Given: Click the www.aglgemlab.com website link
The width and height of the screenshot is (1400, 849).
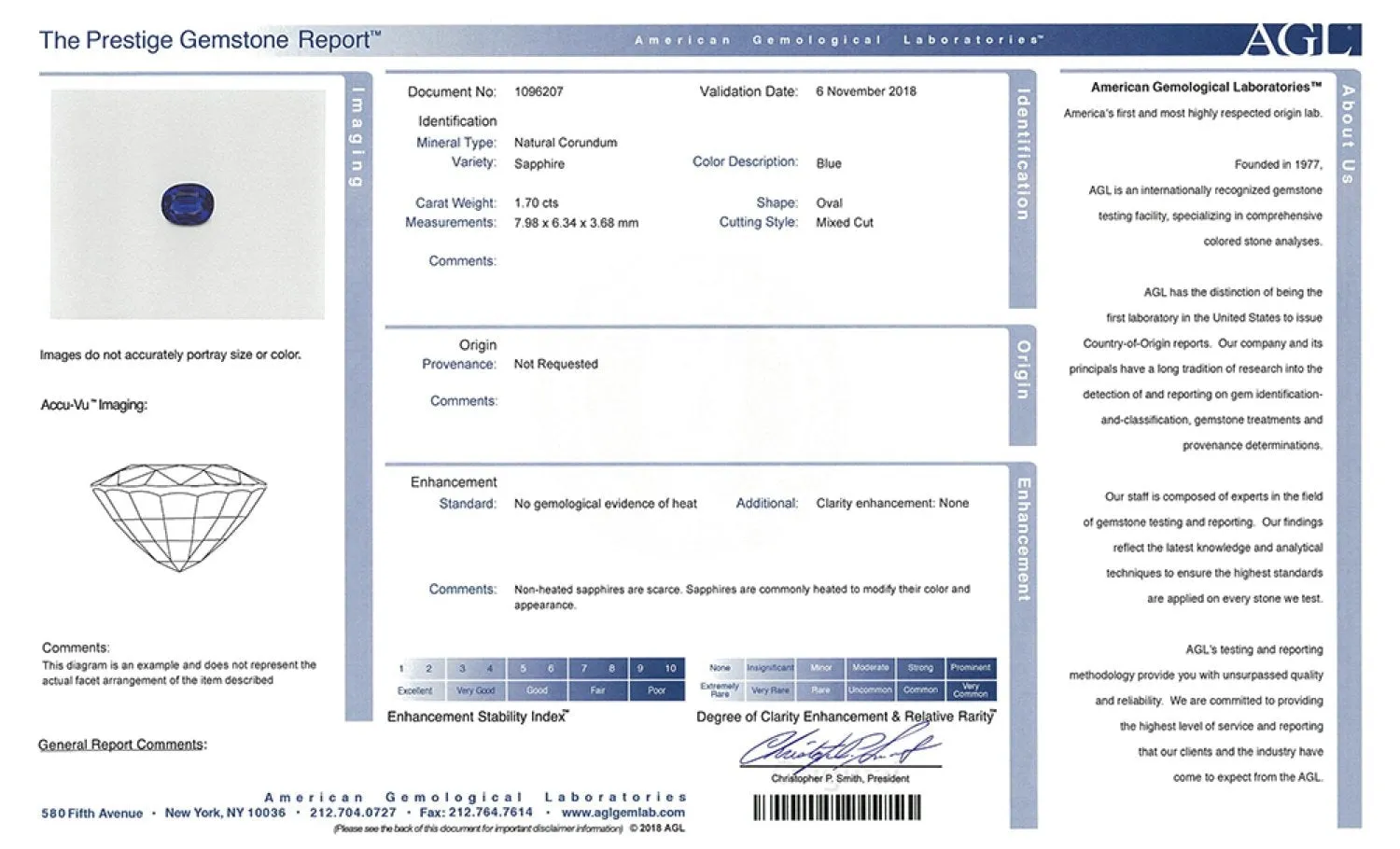Looking at the screenshot, I should tap(623, 813).
